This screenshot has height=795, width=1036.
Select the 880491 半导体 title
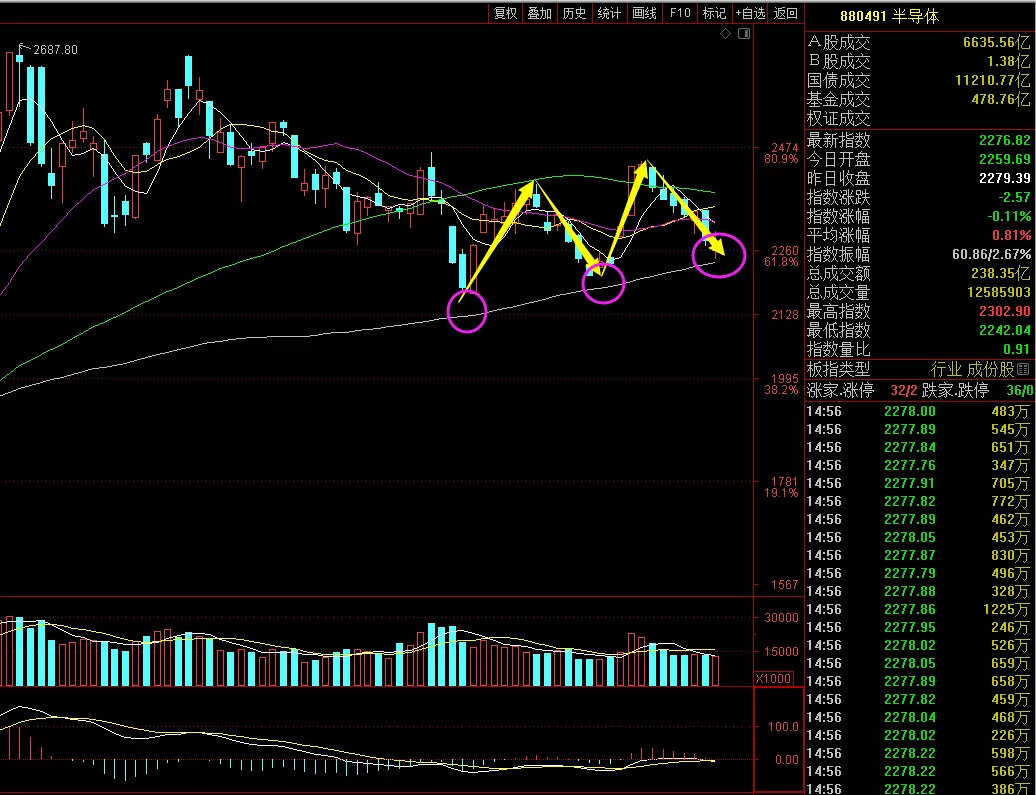coord(889,17)
